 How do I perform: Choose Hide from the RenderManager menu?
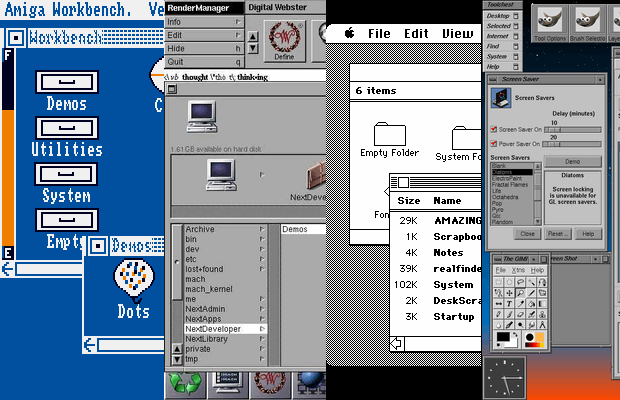(204, 48)
